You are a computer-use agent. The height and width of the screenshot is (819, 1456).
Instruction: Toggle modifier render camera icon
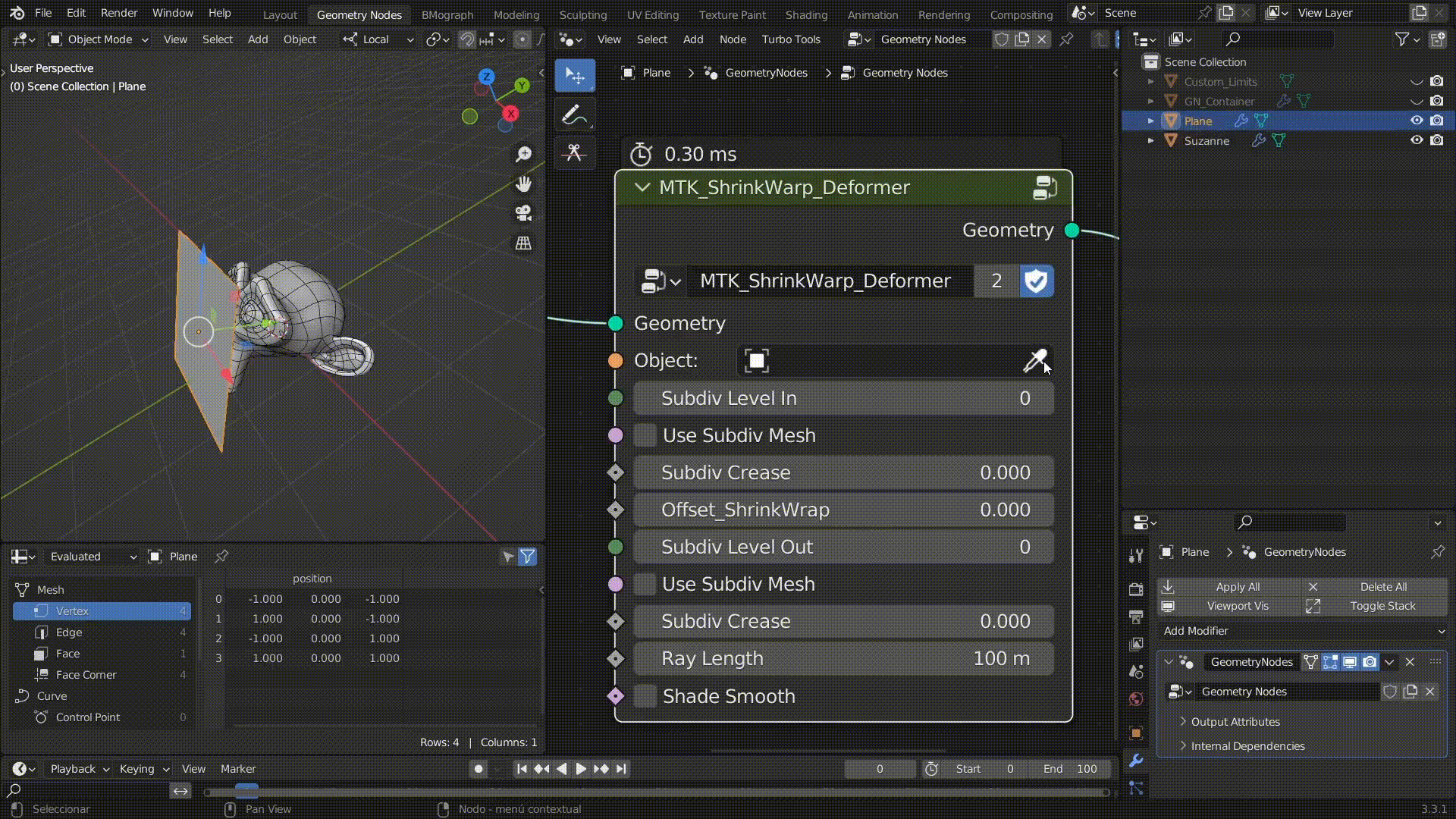coord(1370,662)
